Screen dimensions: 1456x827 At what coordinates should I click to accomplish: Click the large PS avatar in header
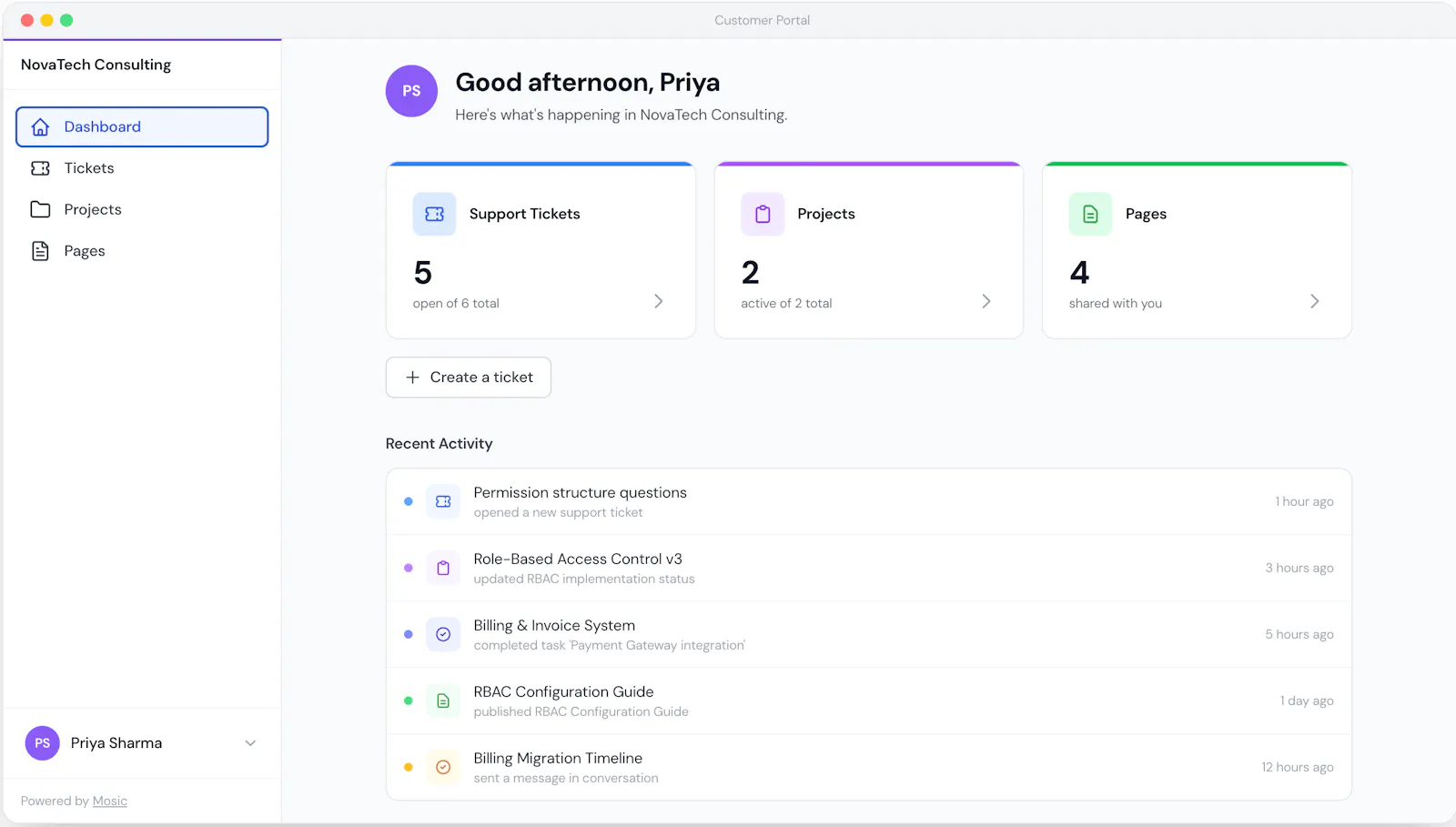point(411,91)
